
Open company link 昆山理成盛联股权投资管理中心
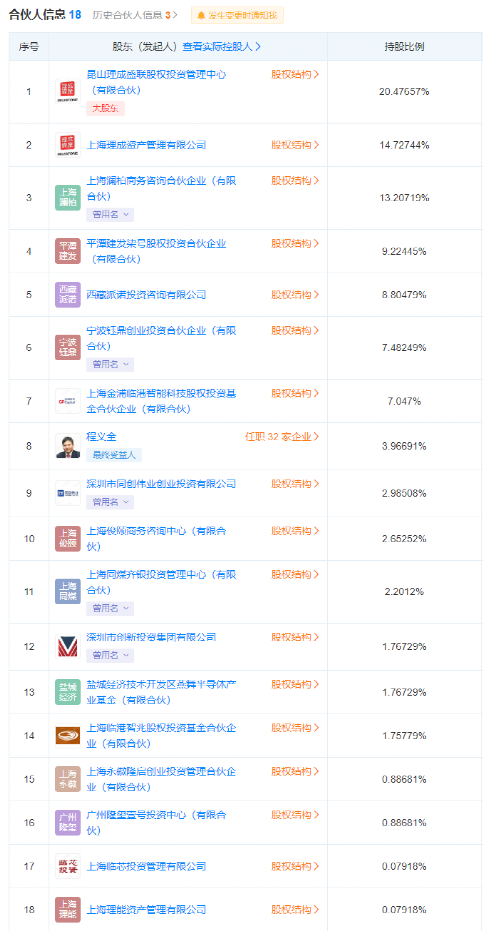(x=156, y=83)
